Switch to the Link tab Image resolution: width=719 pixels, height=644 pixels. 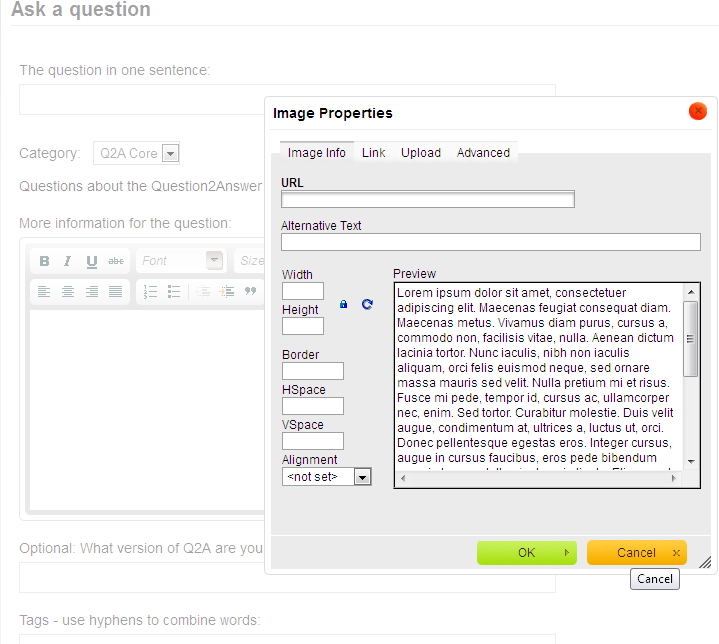tap(374, 153)
